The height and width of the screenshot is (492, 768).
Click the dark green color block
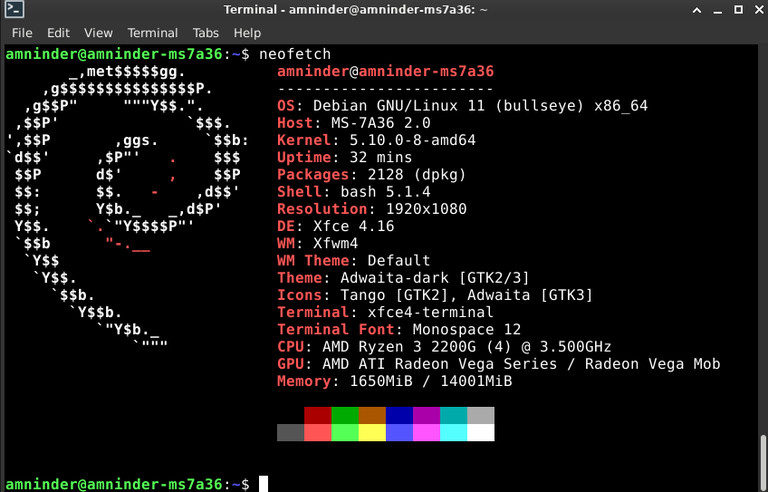[x=345, y=416]
